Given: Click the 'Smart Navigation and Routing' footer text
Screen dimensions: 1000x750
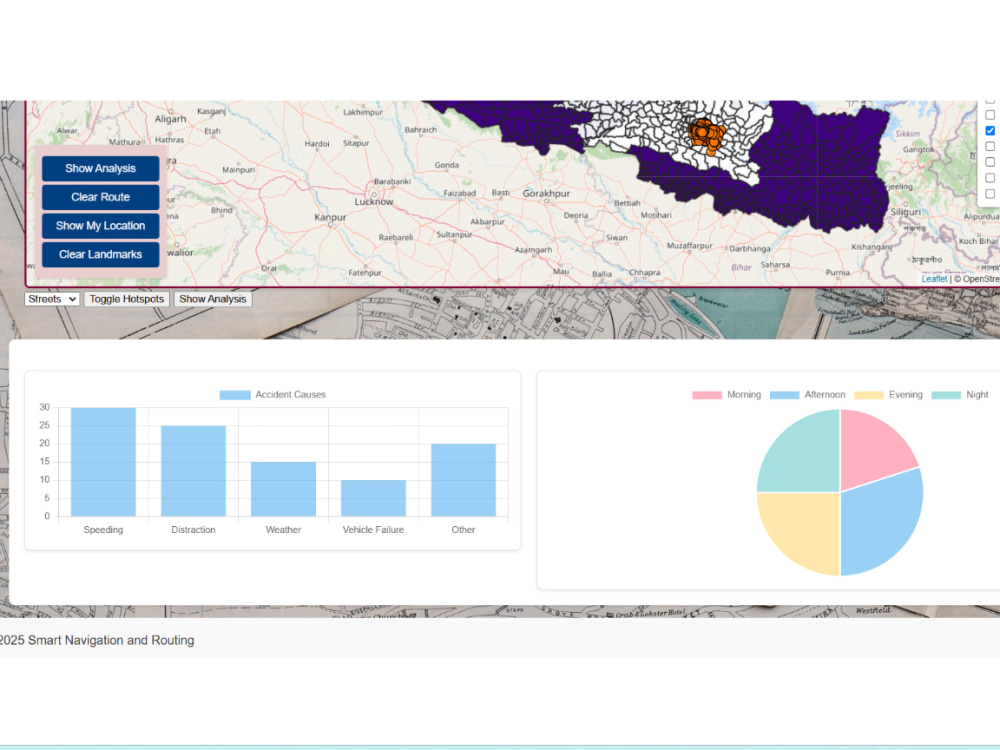Looking at the screenshot, I should point(111,640).
